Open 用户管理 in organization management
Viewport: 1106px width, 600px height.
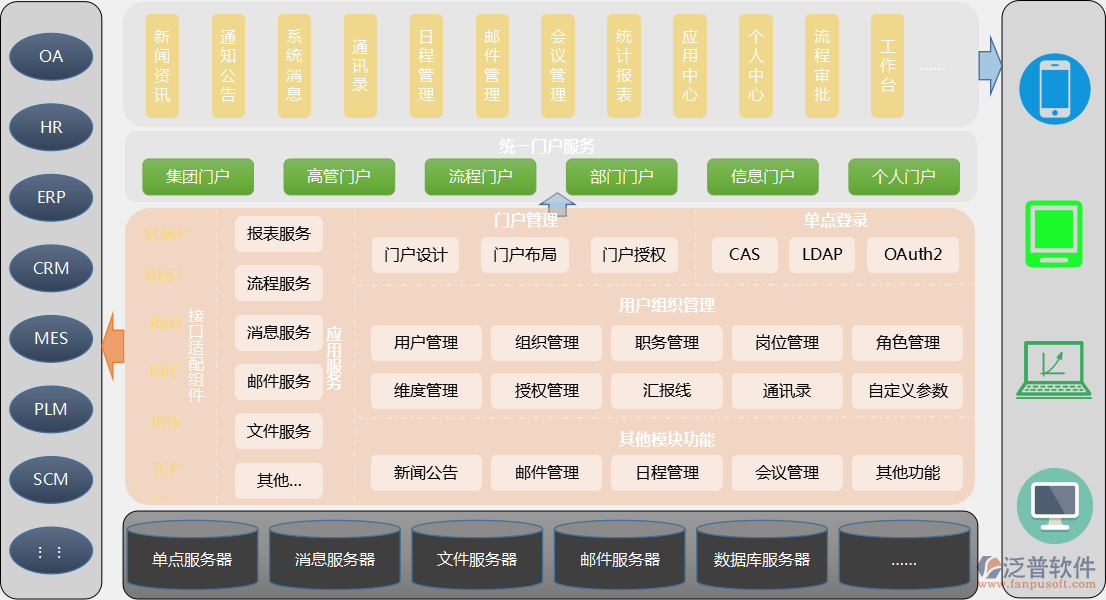[425, 343]
